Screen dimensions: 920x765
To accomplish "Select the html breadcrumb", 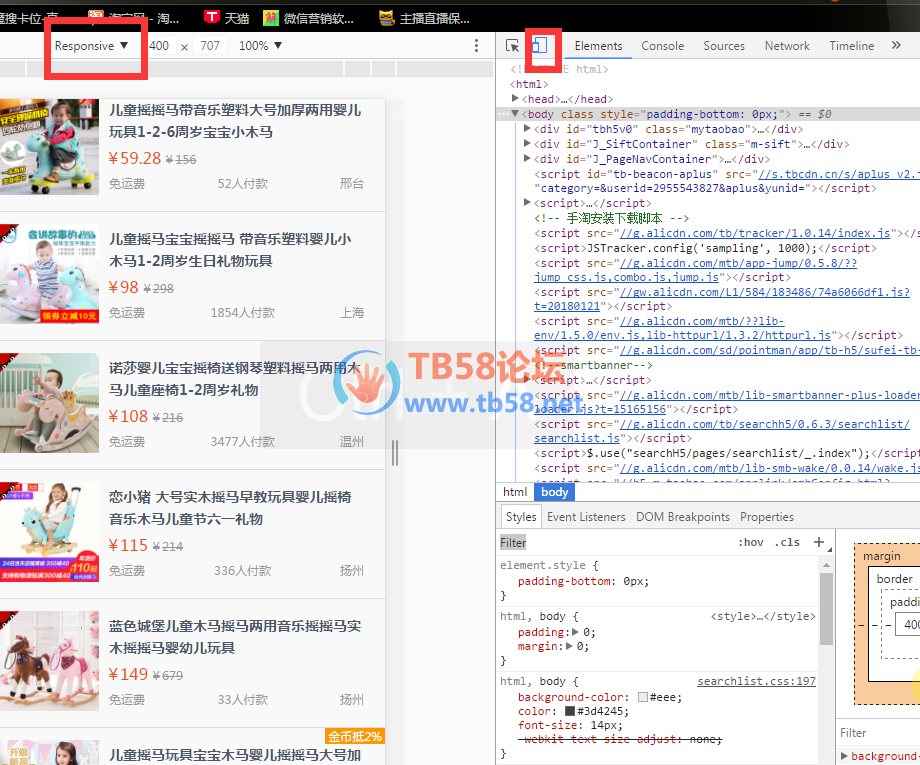I will [515, 492].
